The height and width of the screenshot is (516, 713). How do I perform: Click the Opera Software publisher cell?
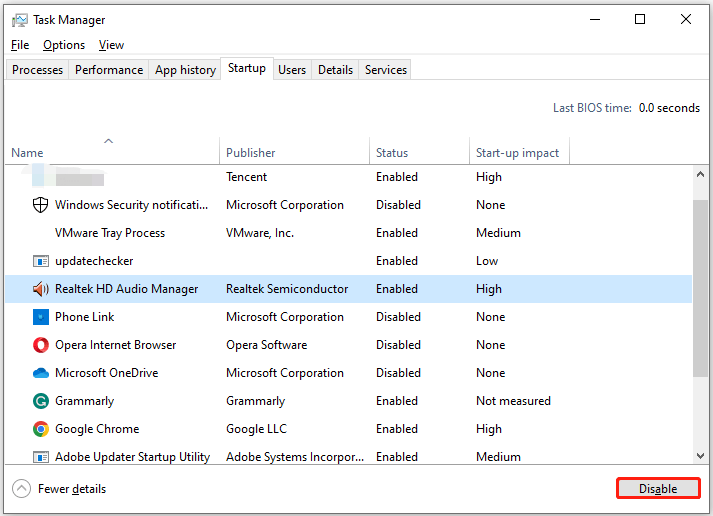coord(266,345)
